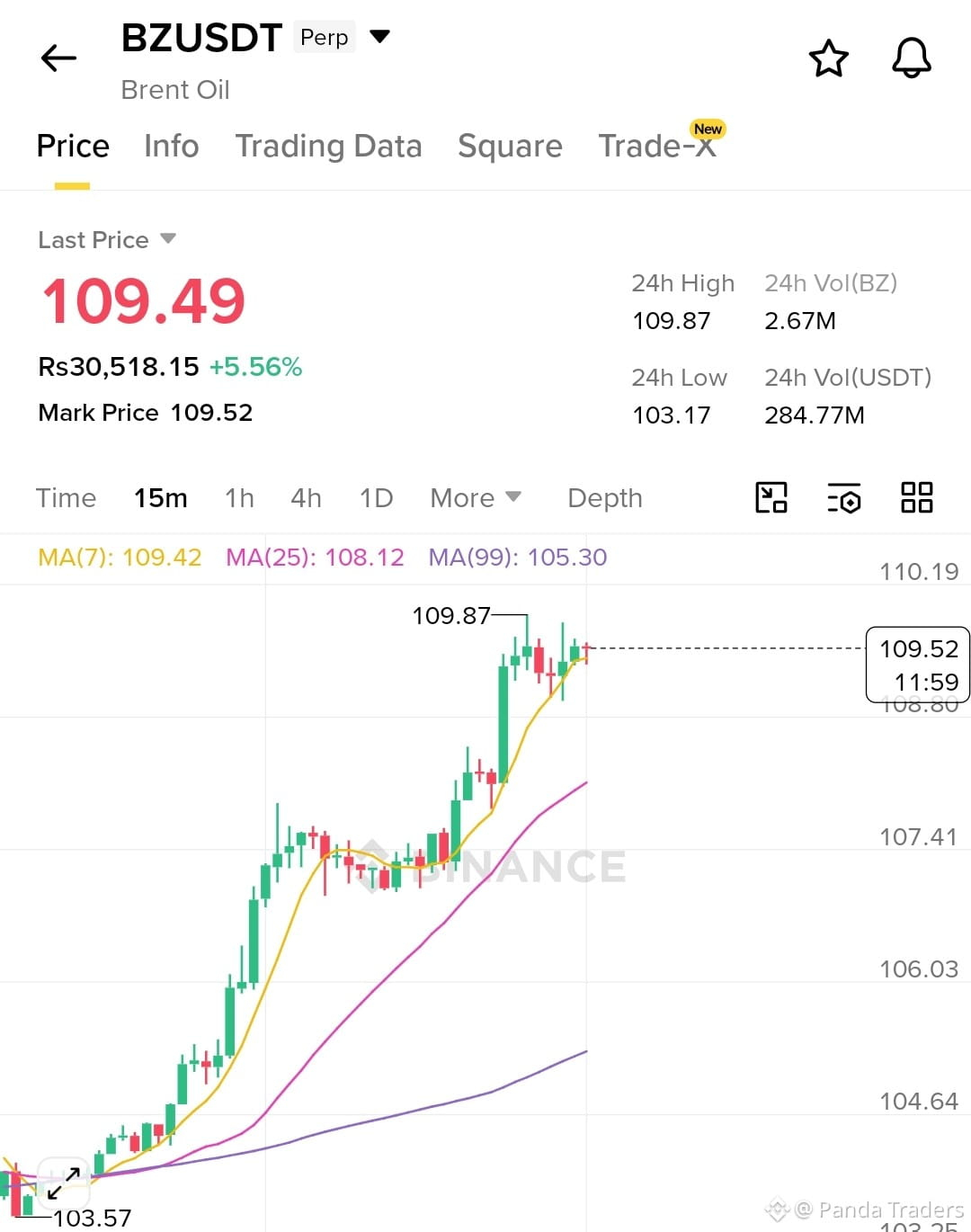
Task: Expand chart to fullscreen with the diagonal arrows
Action: (x=64, y=1183)
